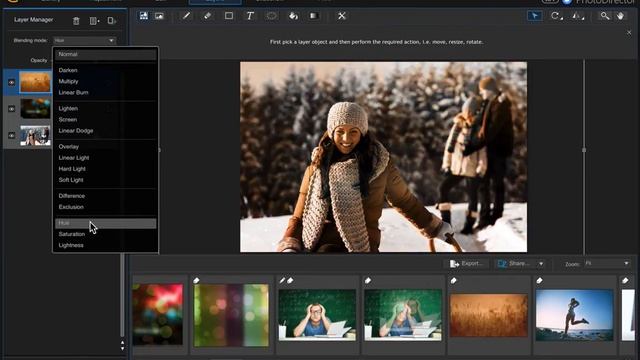Click the edited pencil badge on student photo

[x=282, y=280]
